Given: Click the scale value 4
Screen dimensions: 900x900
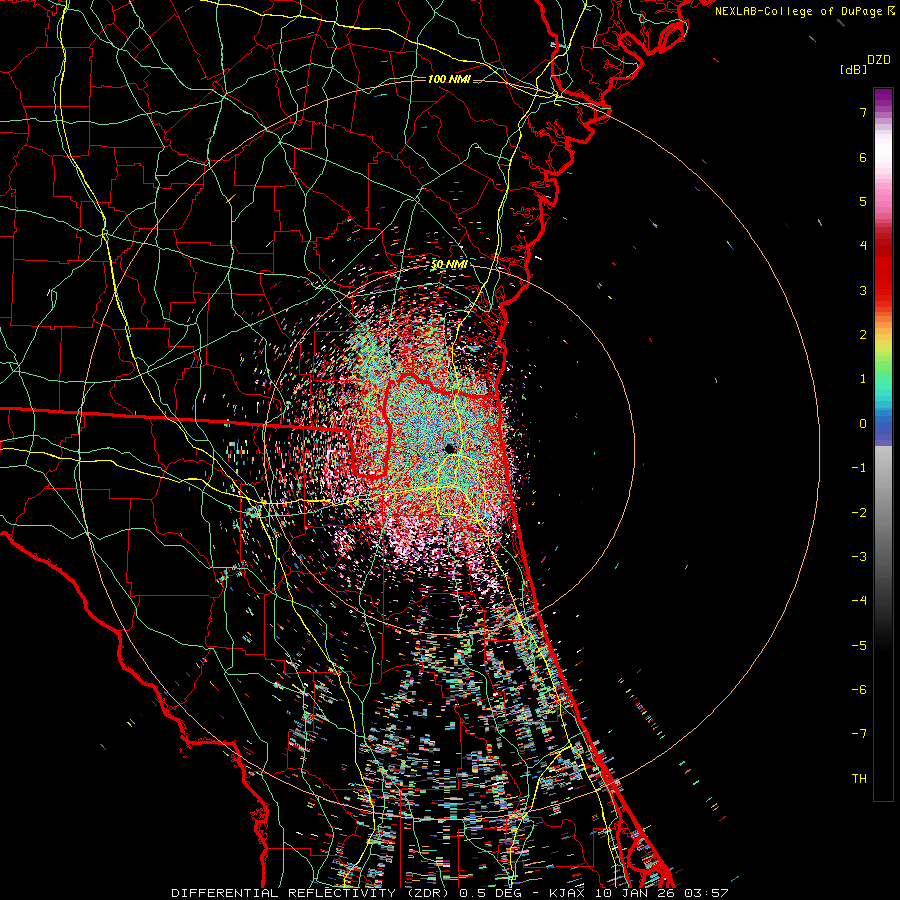Looking at the screenshot, I should pos(863,246).
